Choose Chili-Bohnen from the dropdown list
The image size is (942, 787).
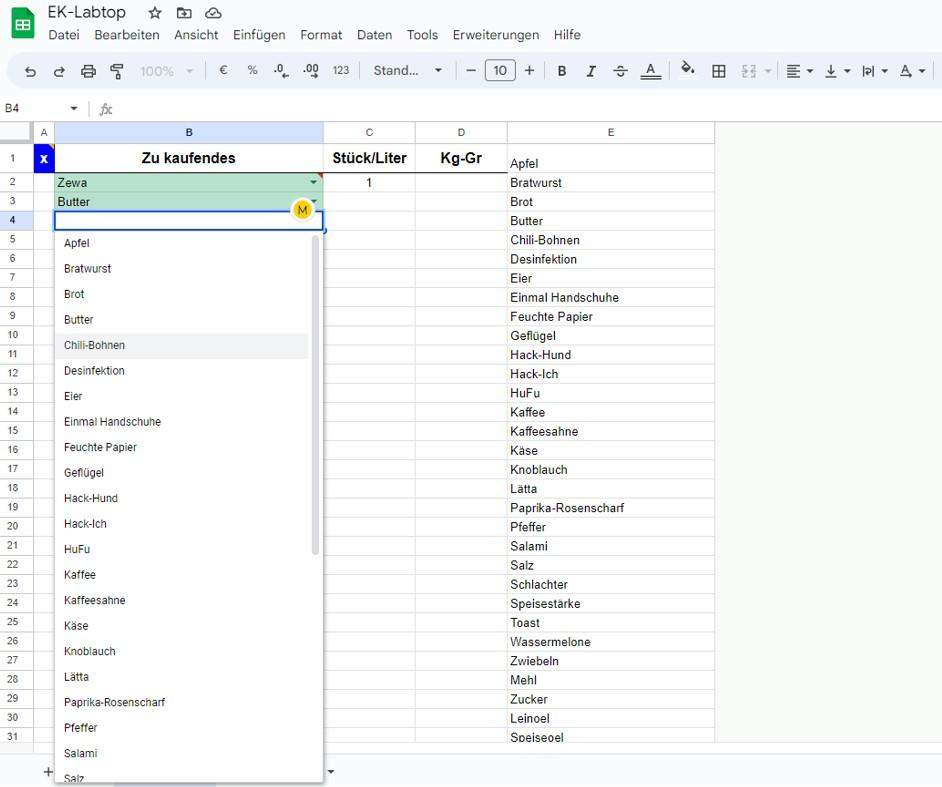pos(95,345)
